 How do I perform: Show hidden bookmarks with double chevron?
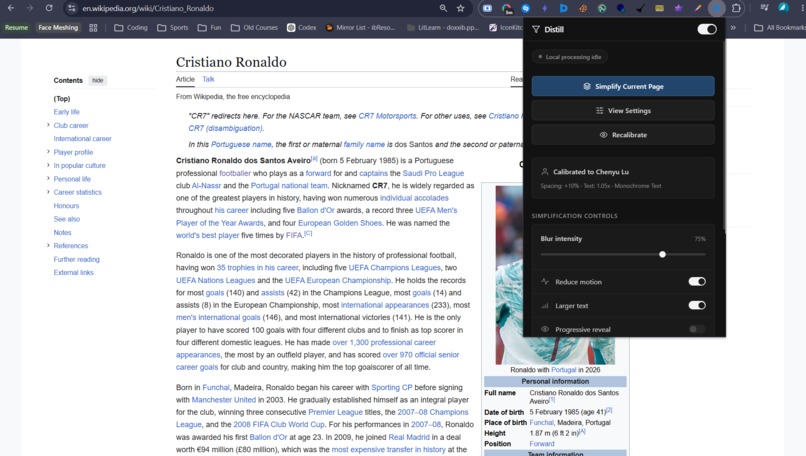pyautogui.click(x=733, y=28)
